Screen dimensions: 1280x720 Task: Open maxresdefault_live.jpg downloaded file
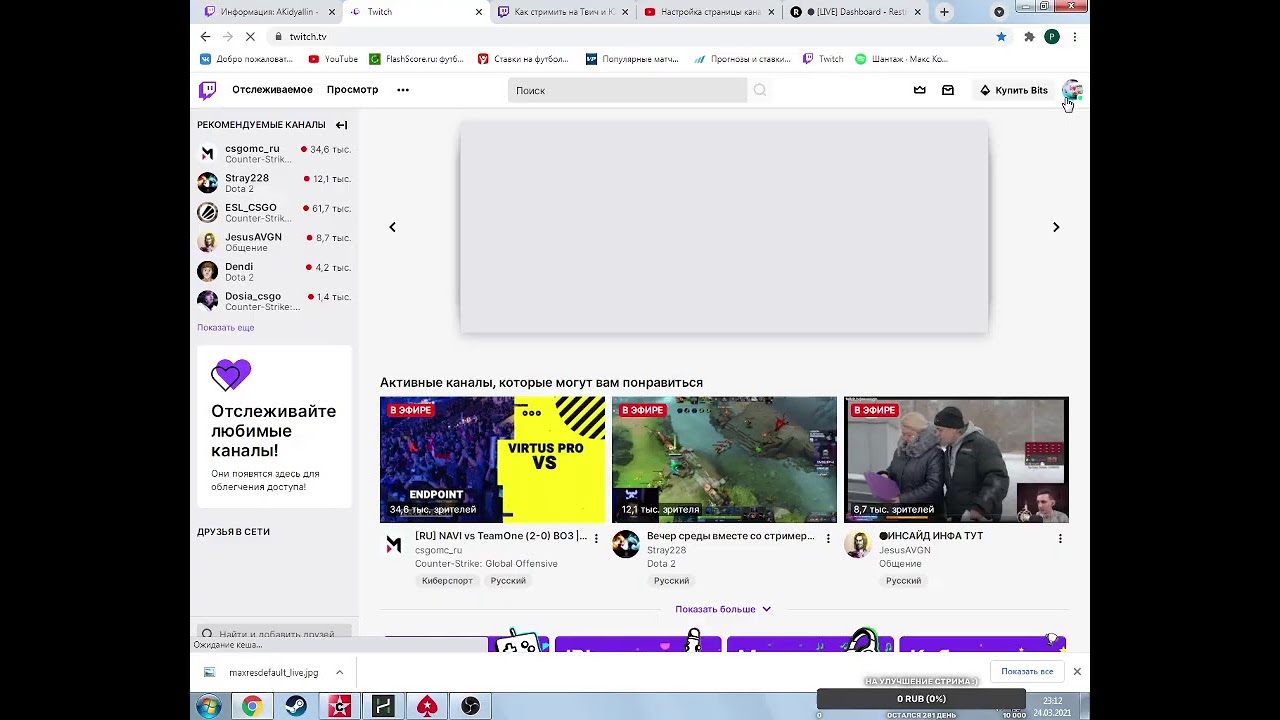coord(273,673)
